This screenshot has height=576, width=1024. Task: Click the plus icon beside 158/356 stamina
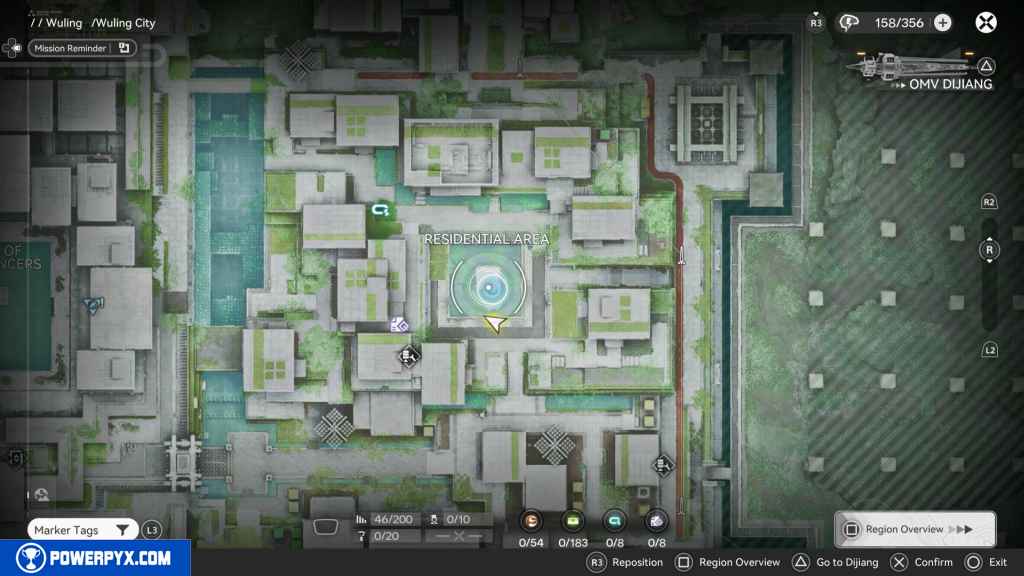click(x=943, y=23)
